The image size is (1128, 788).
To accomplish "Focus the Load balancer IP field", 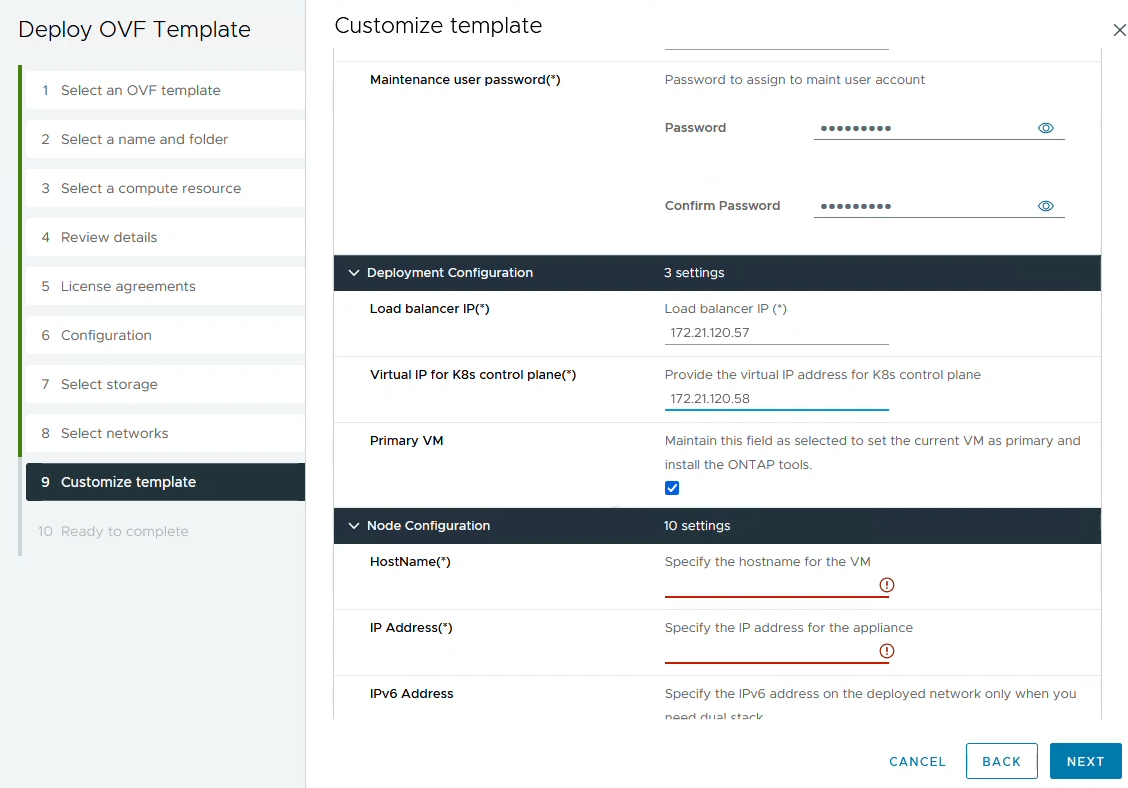I will 776,333.
